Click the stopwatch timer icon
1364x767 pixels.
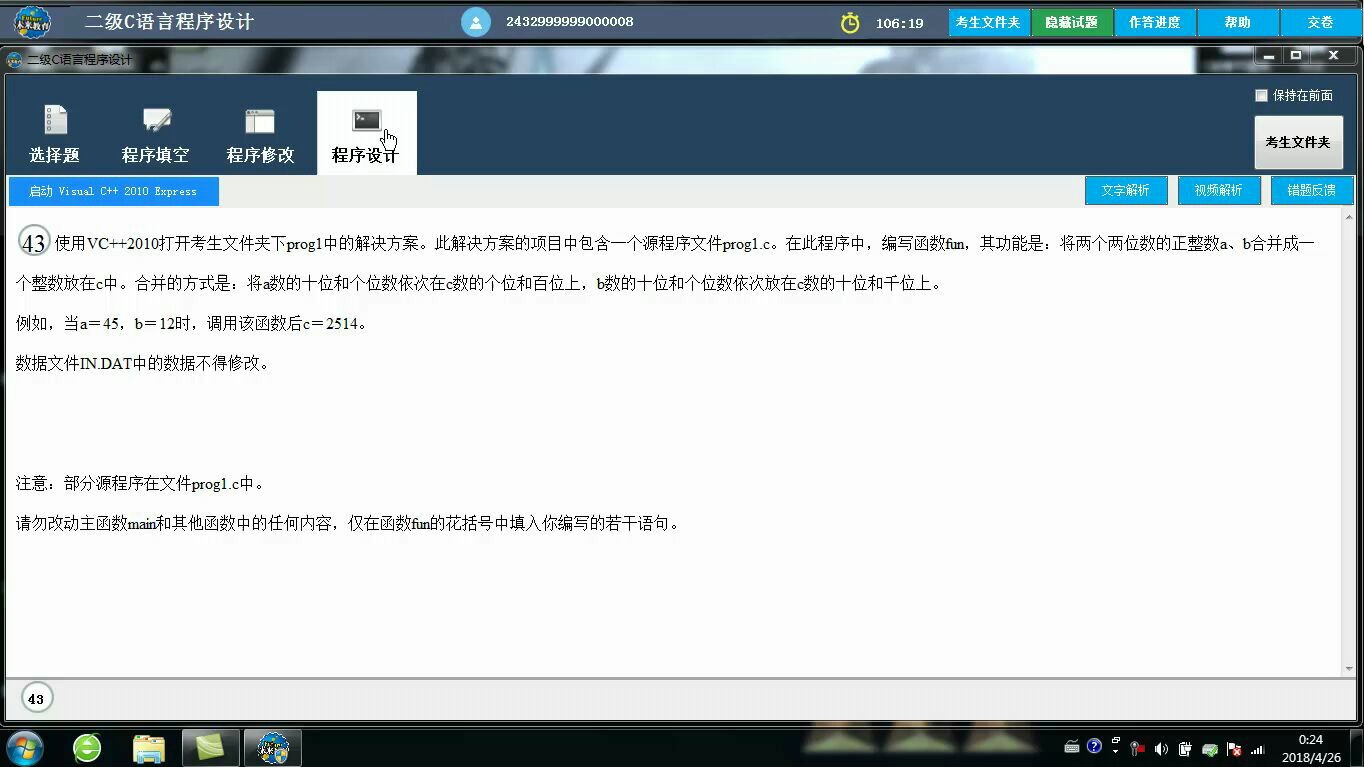tap(850, 22)
